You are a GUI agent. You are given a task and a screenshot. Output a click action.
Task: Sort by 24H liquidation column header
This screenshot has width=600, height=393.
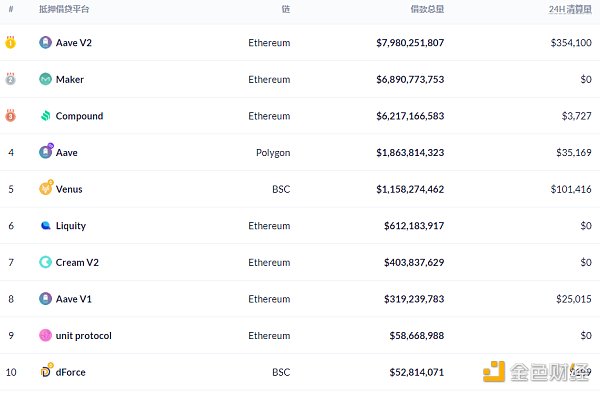click(570, 9)
